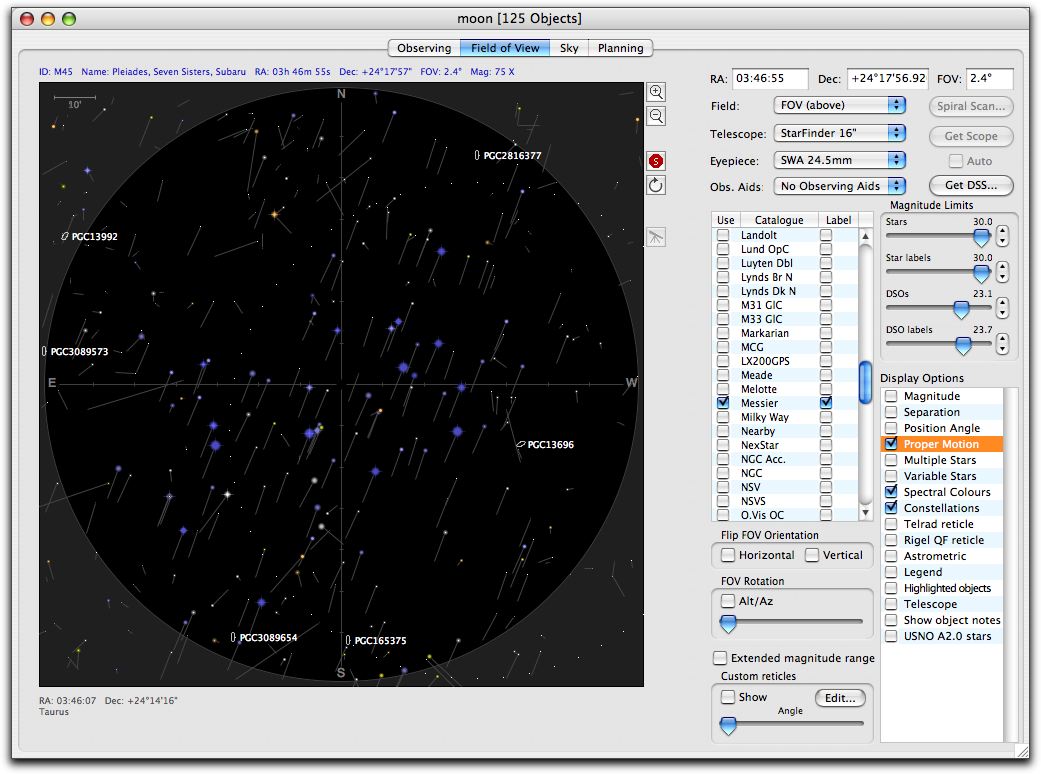Screen dimensions: 1041x774
Task: Click the Edit... custom reticles button
Action: click(840, 698)
